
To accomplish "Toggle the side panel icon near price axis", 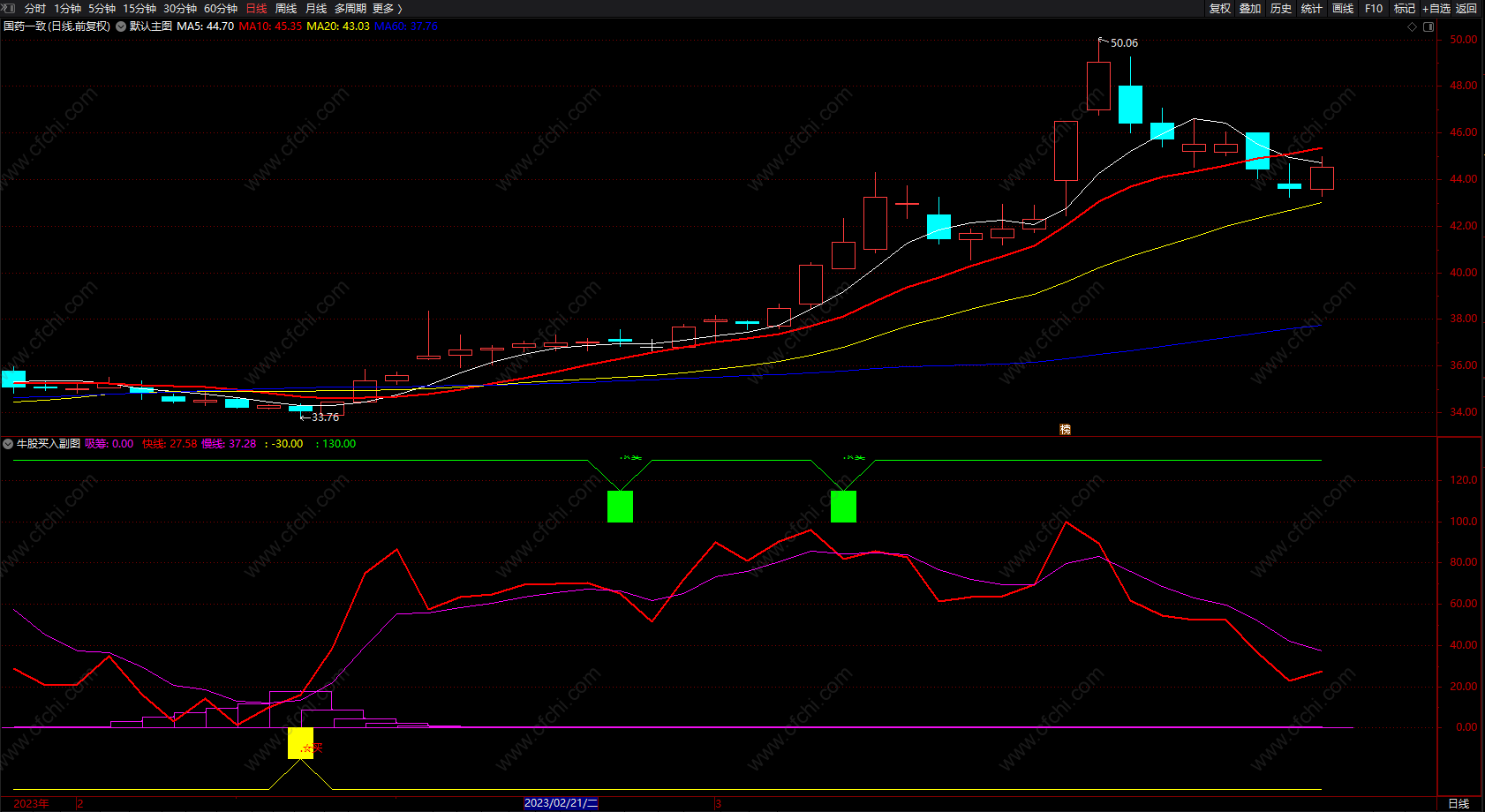I will pyautogui.click(x=1428, y=26).
